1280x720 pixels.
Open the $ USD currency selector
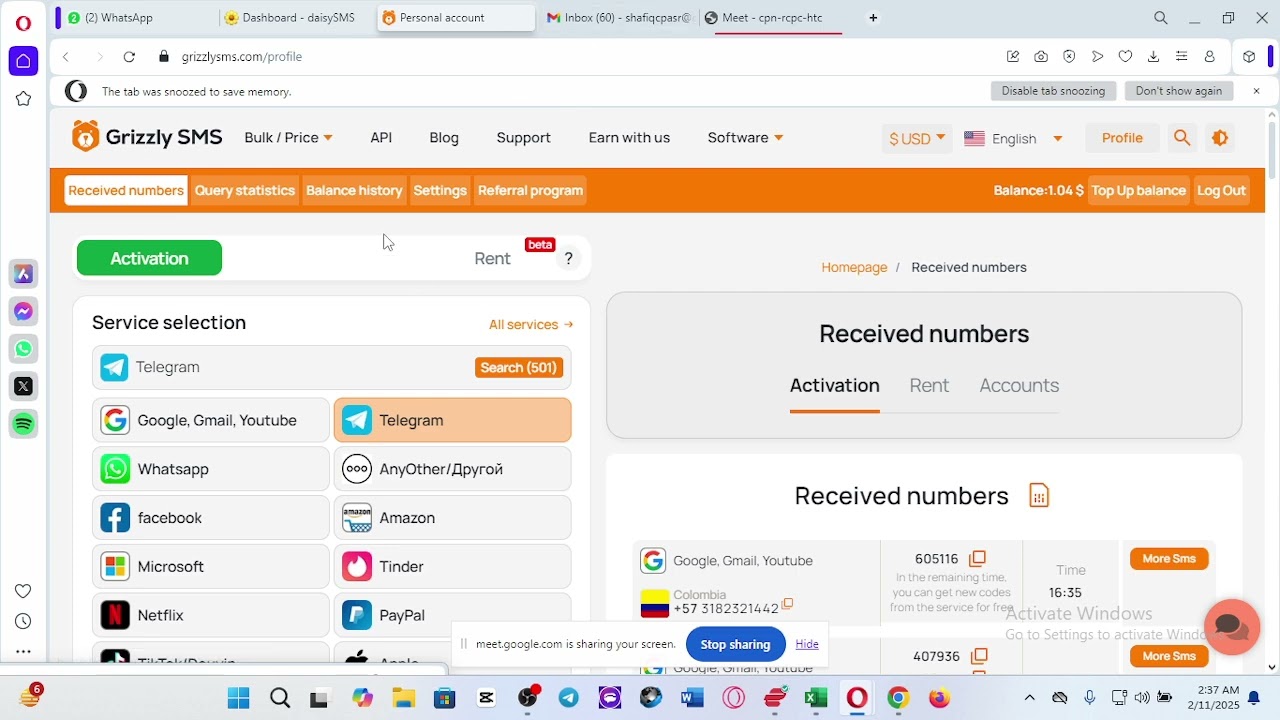pos(917,139)
